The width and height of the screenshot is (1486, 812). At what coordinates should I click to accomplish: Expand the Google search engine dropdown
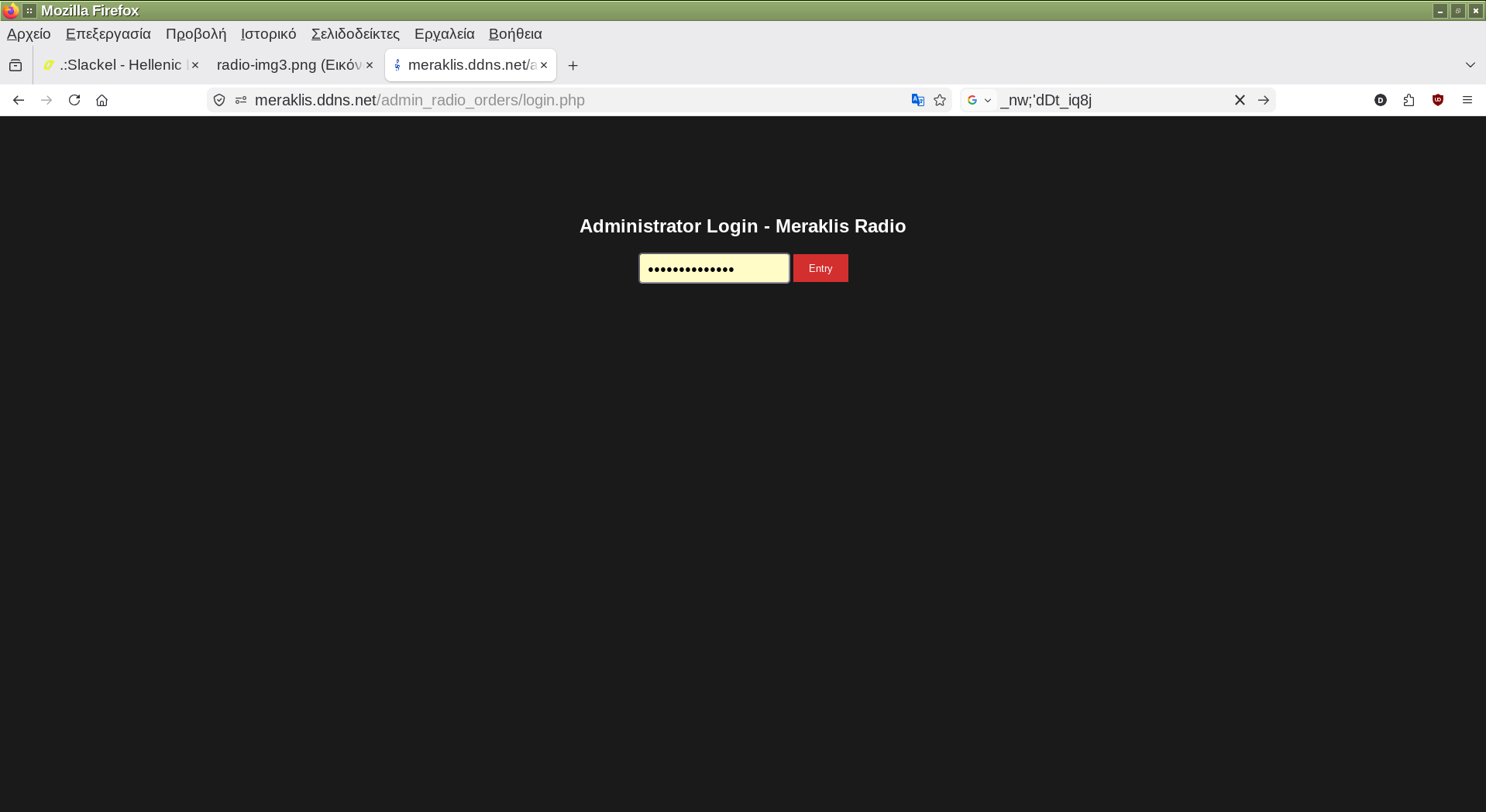tap(979, 100)
